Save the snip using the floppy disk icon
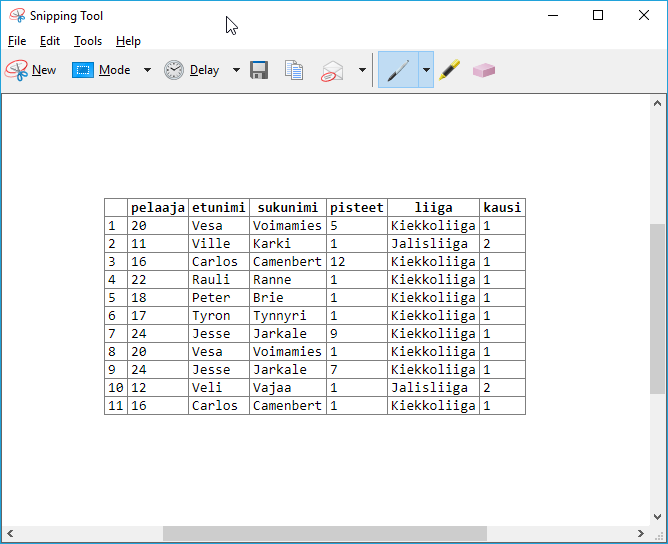Viewport: 668px width, 544px height. click(259, 70)
